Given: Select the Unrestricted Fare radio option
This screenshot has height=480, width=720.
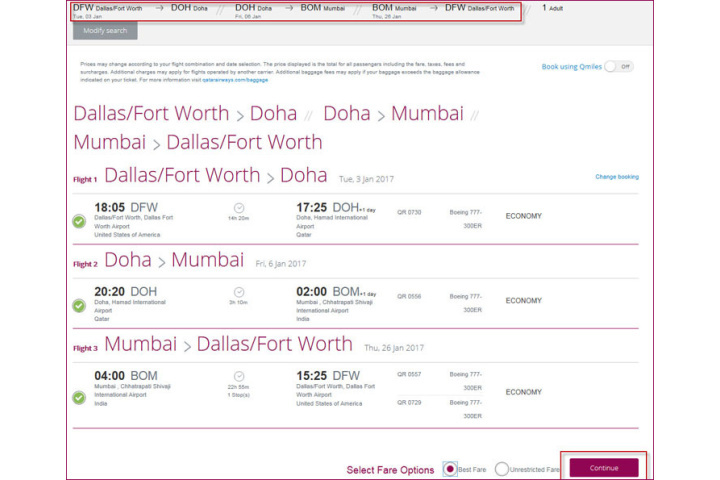Looking at the screenshot, I should [x=502, y=469].
